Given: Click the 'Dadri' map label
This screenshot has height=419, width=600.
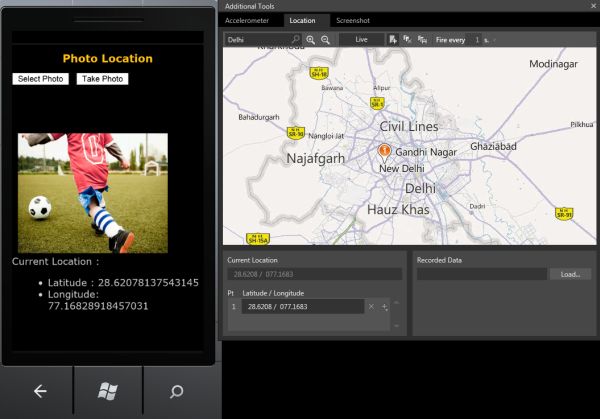Looking at the screenshot, I should 477,206.
